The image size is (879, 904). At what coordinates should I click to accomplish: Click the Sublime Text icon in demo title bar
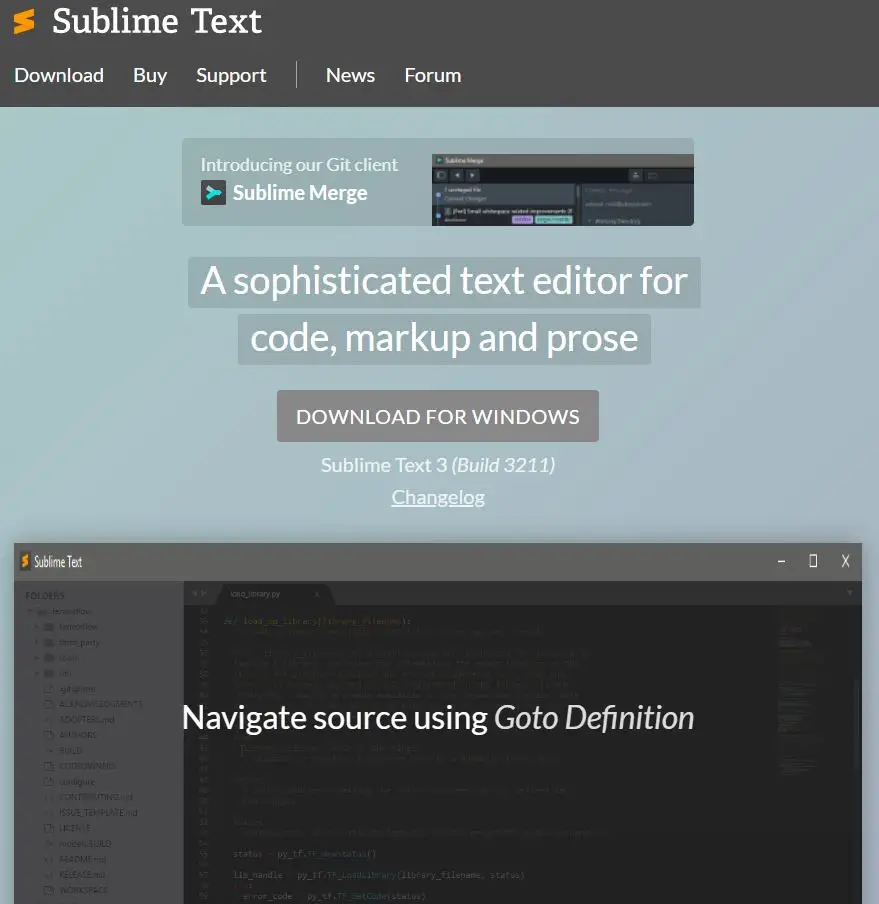click(25, 561)
